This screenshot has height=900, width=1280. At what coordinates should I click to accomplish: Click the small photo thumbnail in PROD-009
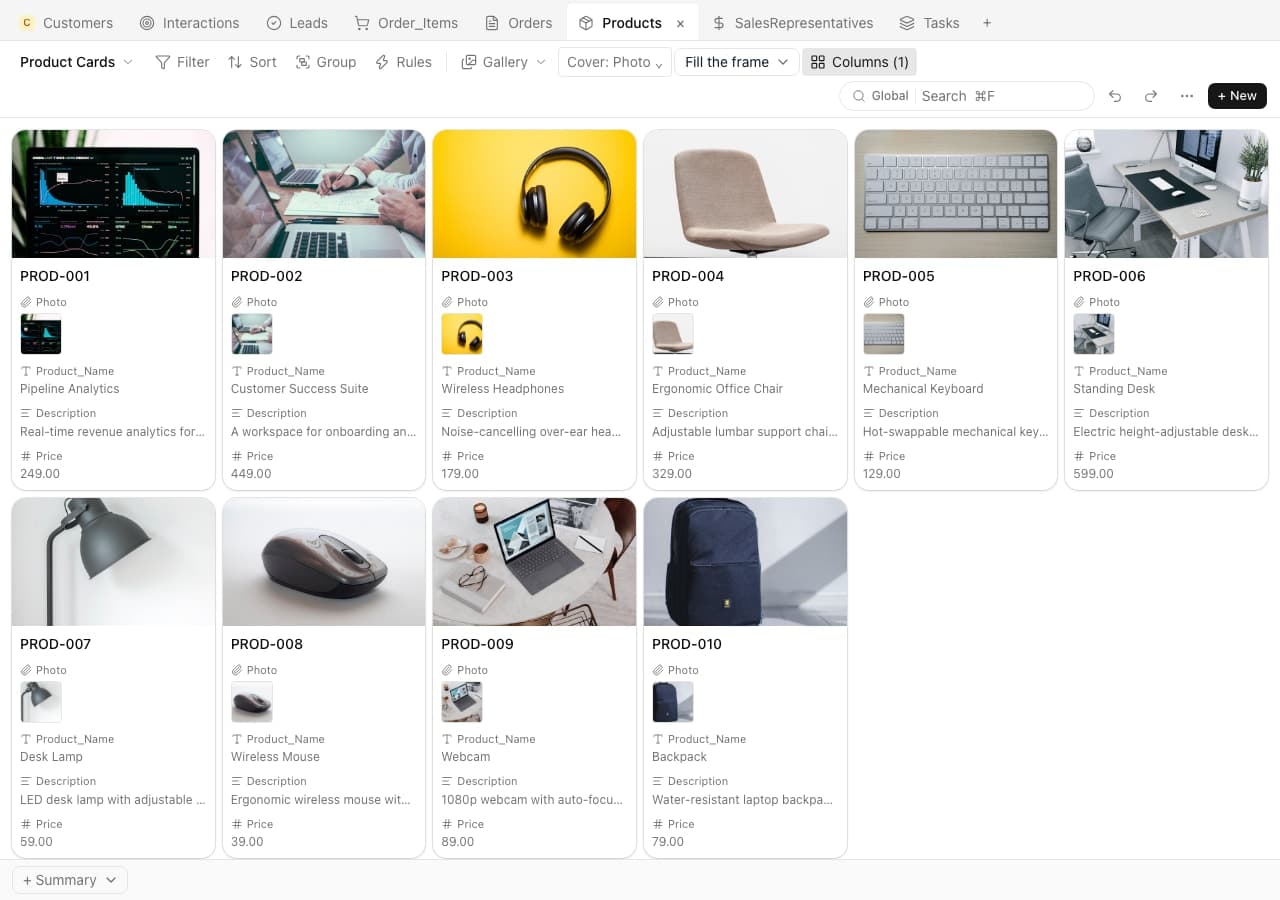point(462,702)
